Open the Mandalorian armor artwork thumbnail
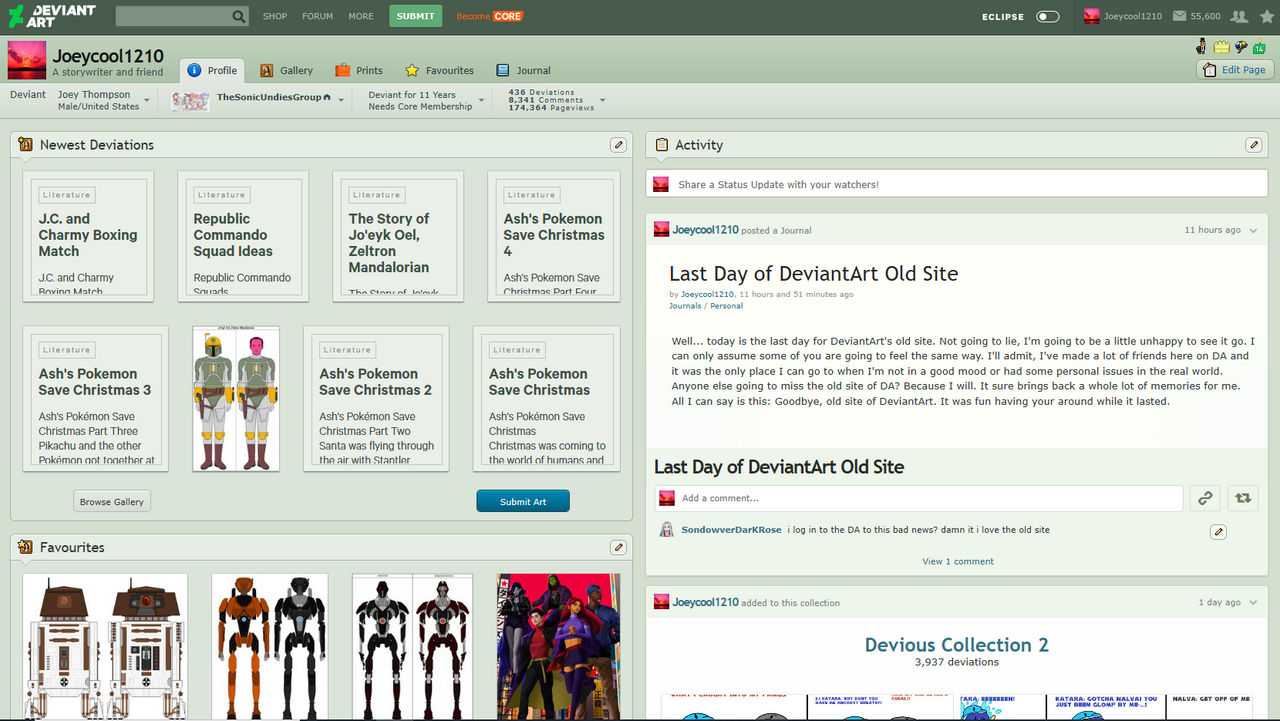Image resolution: width=1280 pixels, height=721 pixels. 236,398
